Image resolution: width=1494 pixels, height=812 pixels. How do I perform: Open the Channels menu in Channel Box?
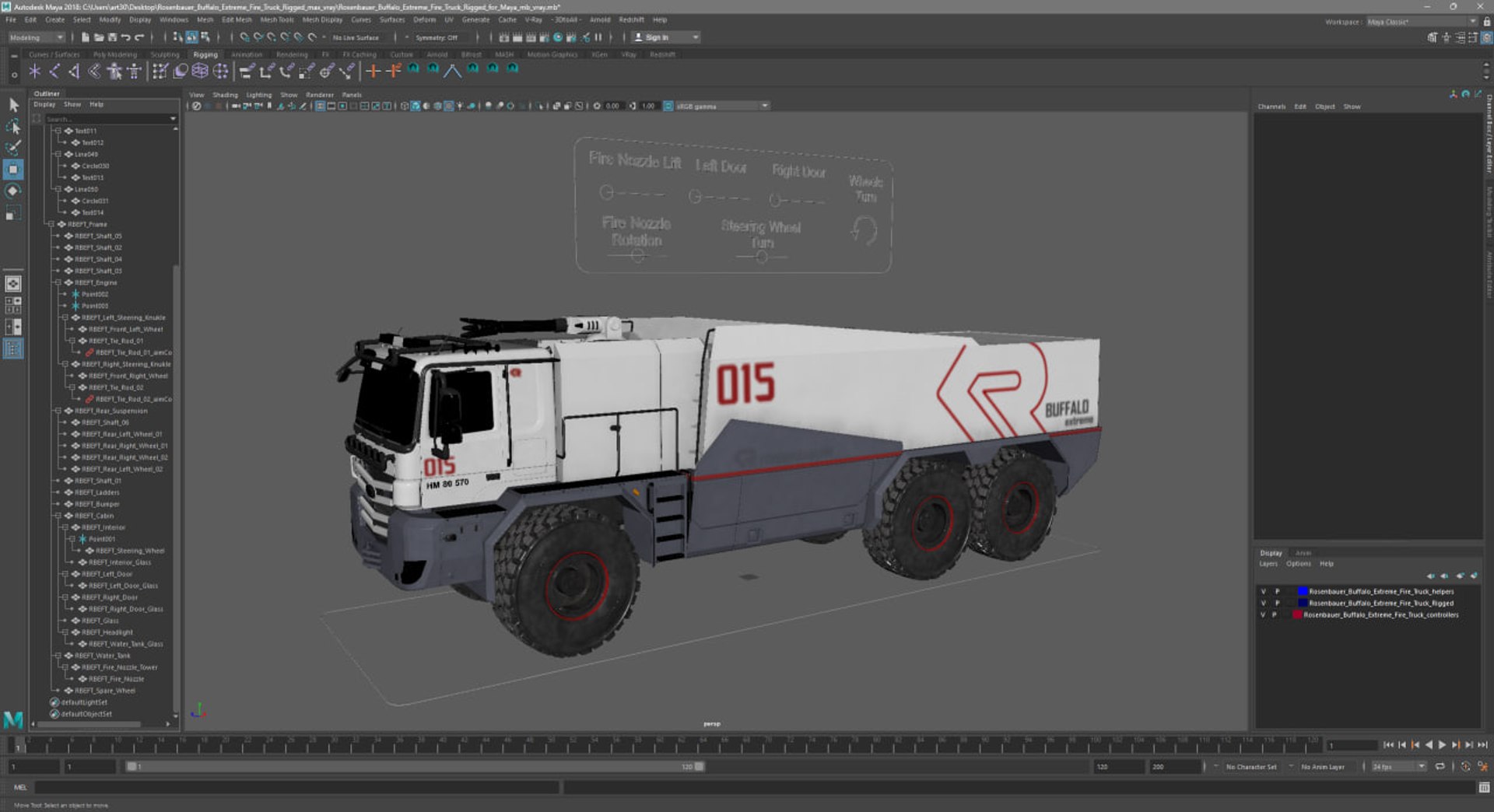point(1271,107)
